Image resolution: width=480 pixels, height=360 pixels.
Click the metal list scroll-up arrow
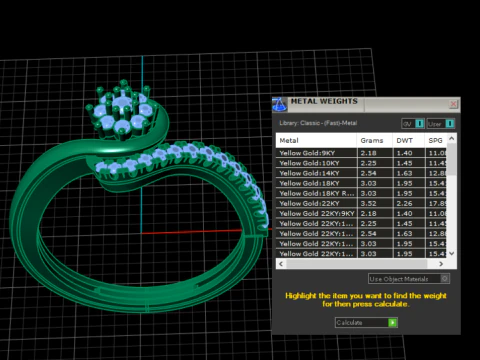[x=452, y=138]
